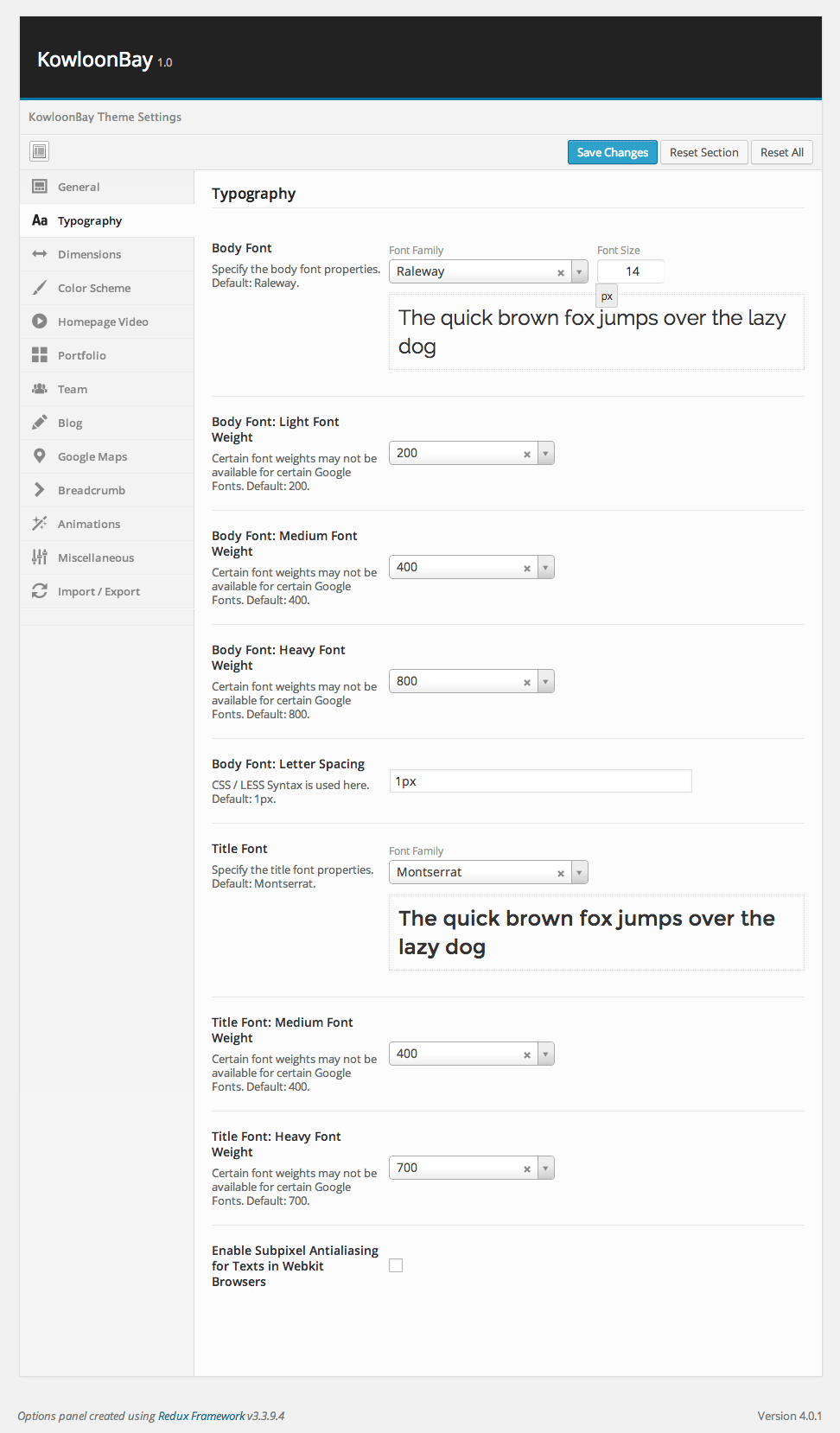This screenshot has width=840, height=1433.
Task: Enable Subpixel Antialiasing checkbox
Action: click(x=396, y=1265)
